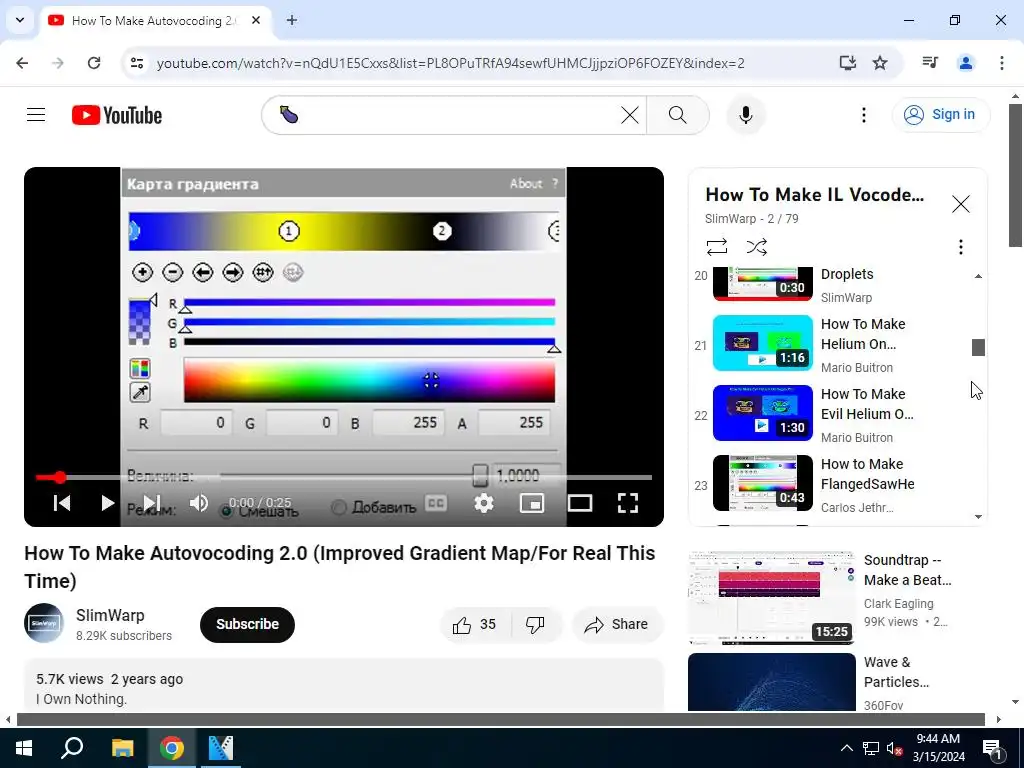Like the video

(475, 625)
